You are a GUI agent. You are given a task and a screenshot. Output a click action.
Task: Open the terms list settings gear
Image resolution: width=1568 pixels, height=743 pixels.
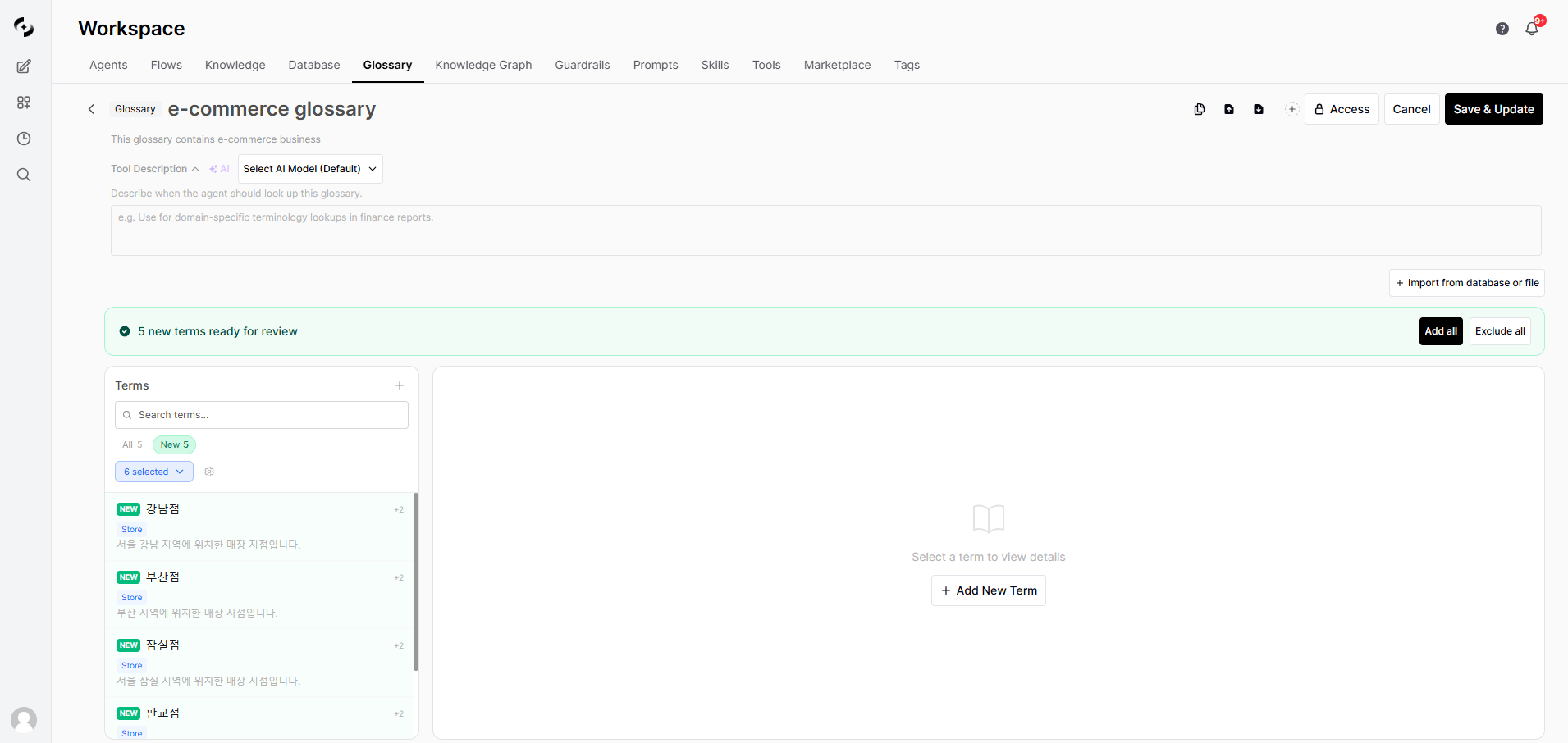click(209, 472)
